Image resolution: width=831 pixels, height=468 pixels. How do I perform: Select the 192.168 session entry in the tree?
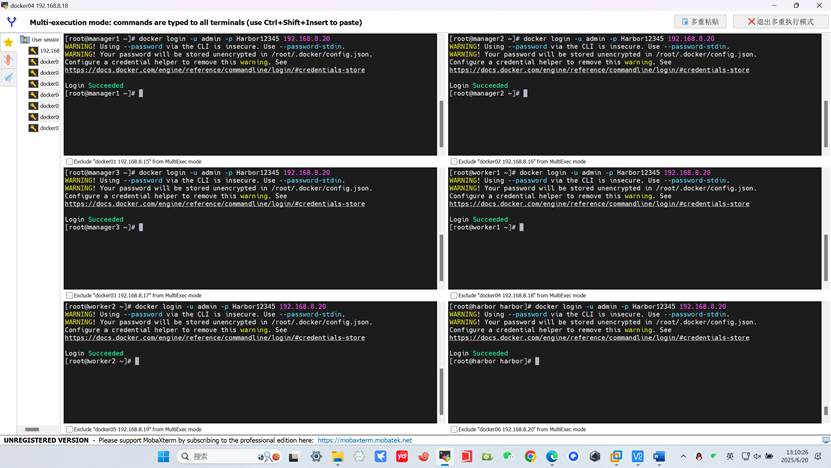coord(45,51)
